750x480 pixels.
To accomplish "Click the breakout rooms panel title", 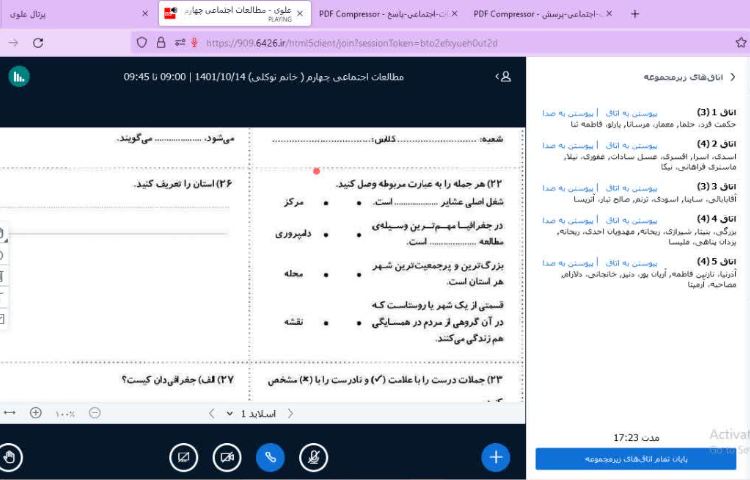I will click(683, 77).
